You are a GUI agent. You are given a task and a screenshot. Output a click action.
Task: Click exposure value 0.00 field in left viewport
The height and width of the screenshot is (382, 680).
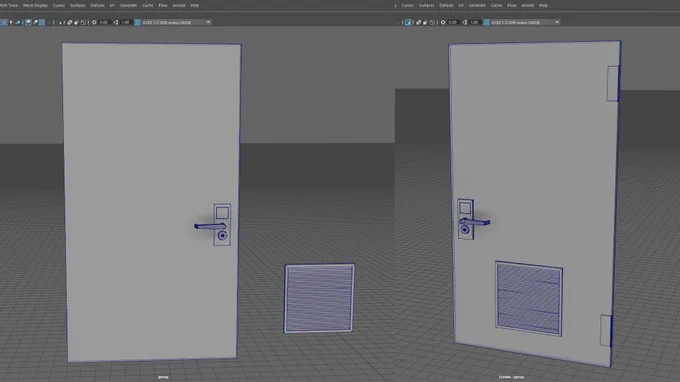pos(104,22)
